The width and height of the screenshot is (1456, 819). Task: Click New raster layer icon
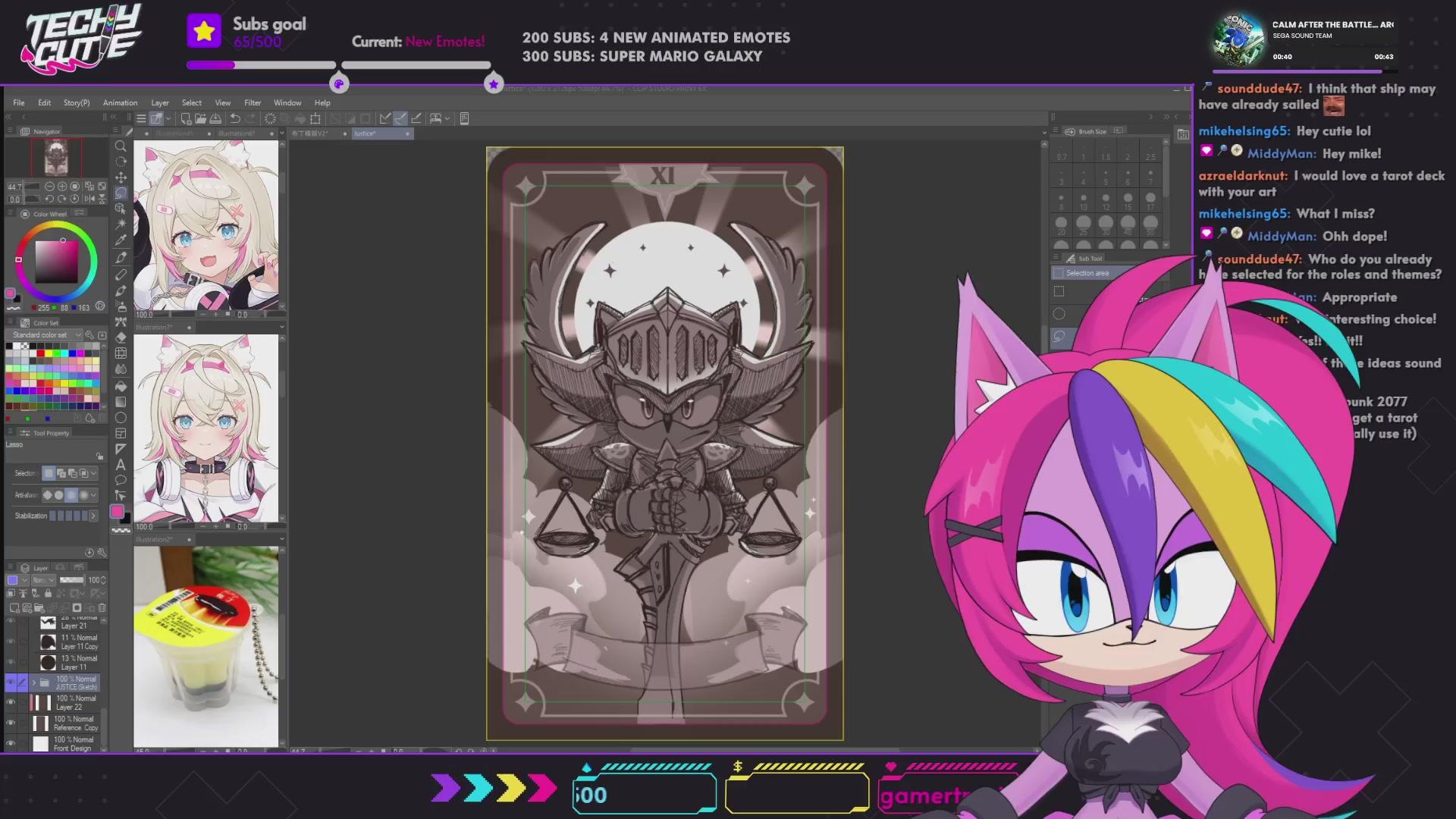pos(14,607)
